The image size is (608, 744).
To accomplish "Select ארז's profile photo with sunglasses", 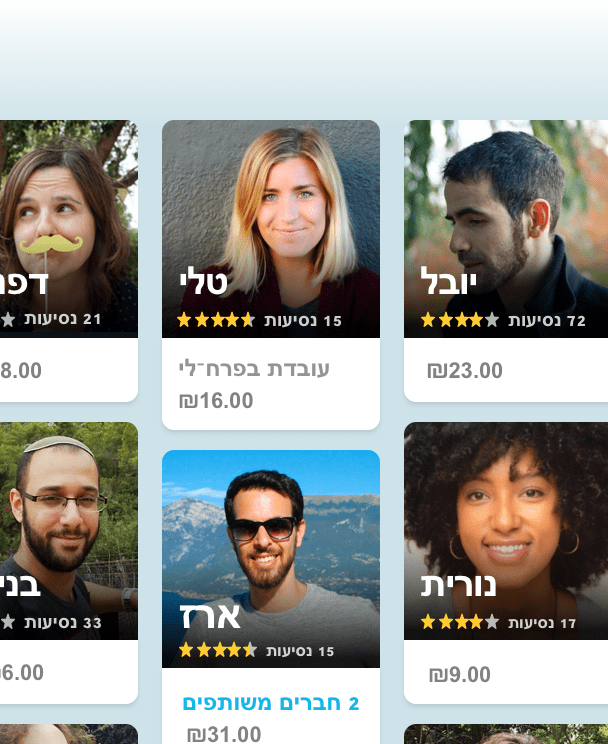I will (271, 558).
